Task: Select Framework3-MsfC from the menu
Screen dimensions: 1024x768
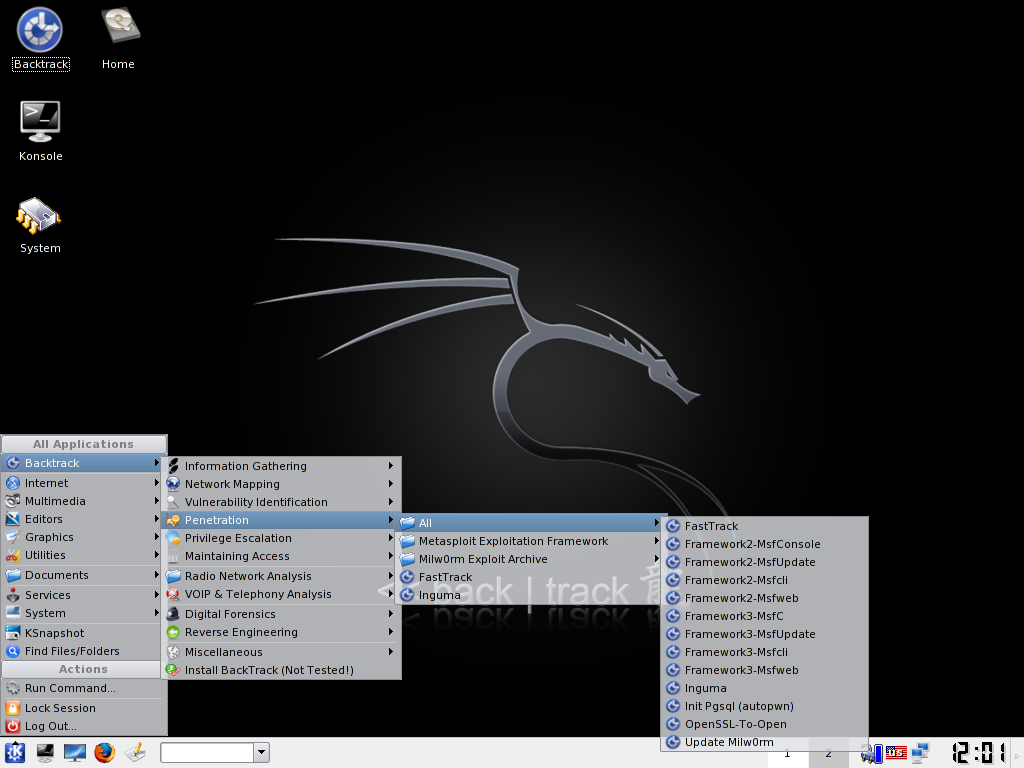Action: [733, 616]
